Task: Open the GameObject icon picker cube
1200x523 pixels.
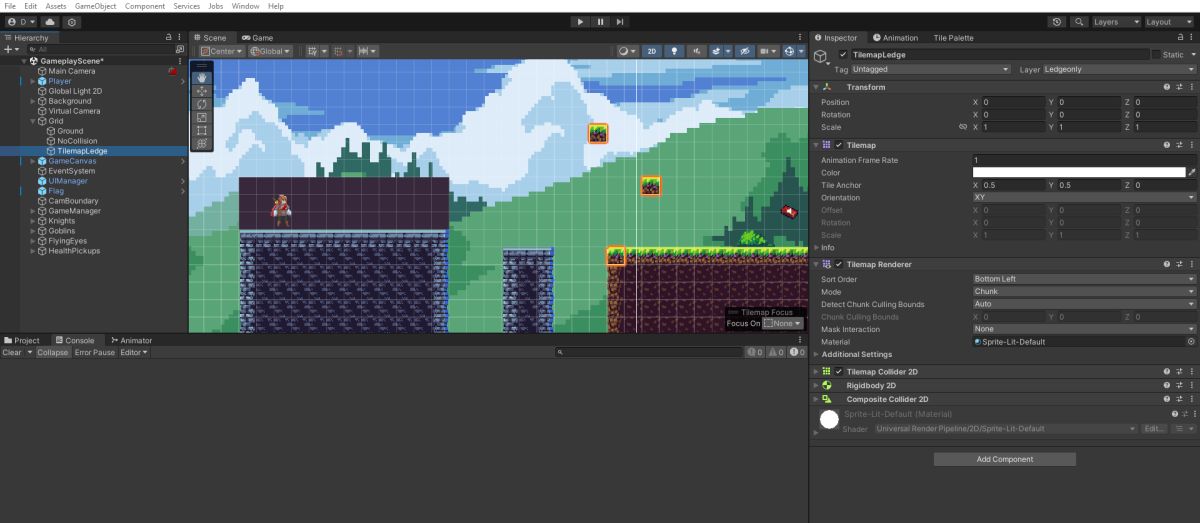Action: tap(822, 57)
